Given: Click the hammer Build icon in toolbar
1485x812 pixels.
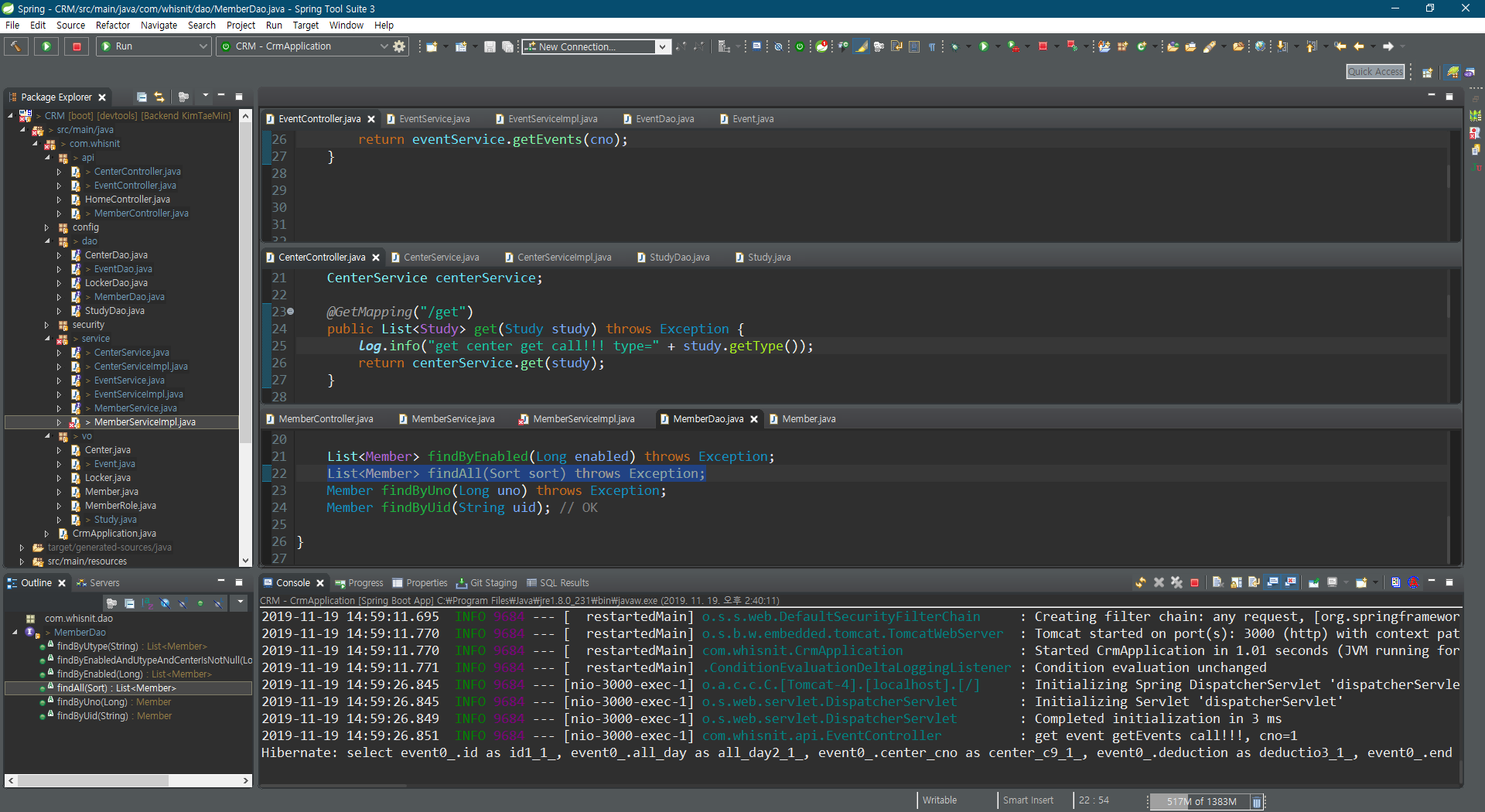Looking at the screenshot, I should pos(15,46).
